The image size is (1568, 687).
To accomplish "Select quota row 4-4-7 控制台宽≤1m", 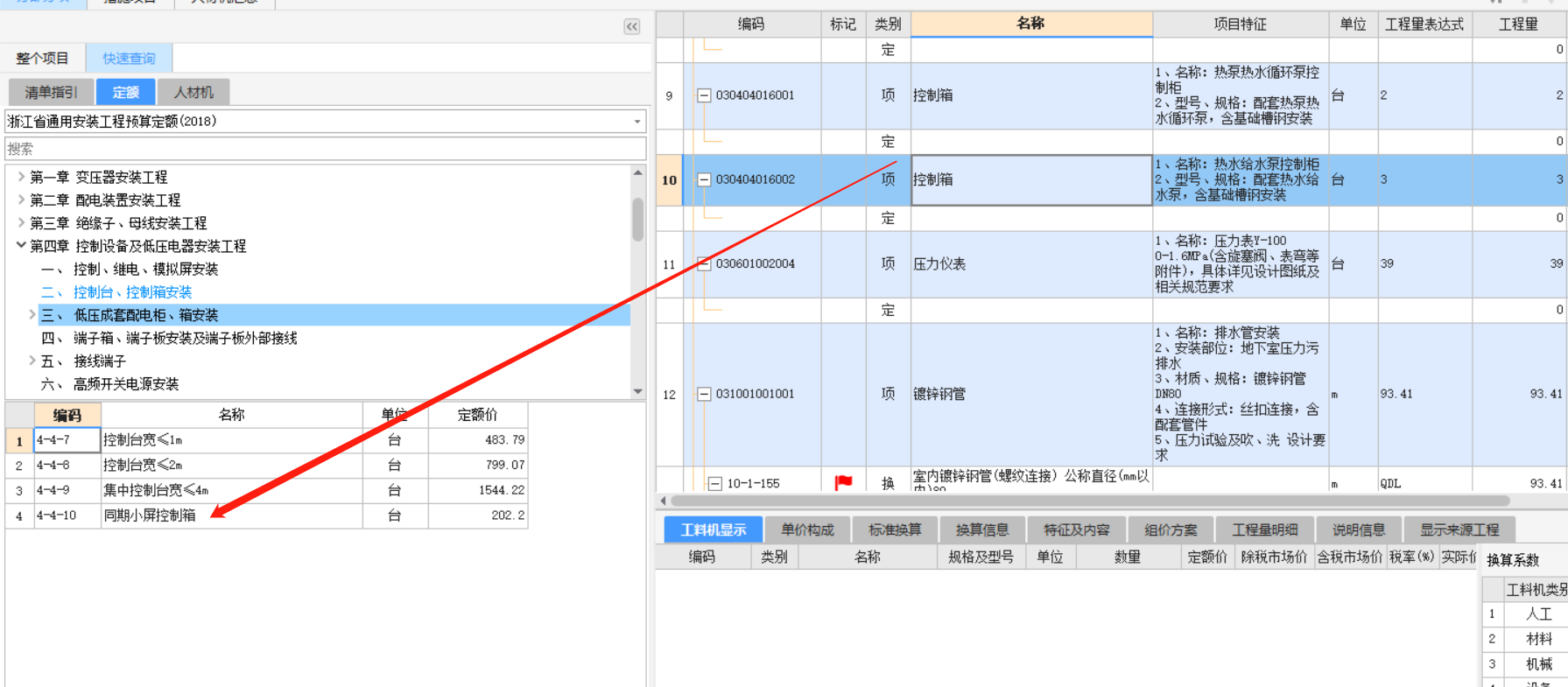I will [266, 440].
